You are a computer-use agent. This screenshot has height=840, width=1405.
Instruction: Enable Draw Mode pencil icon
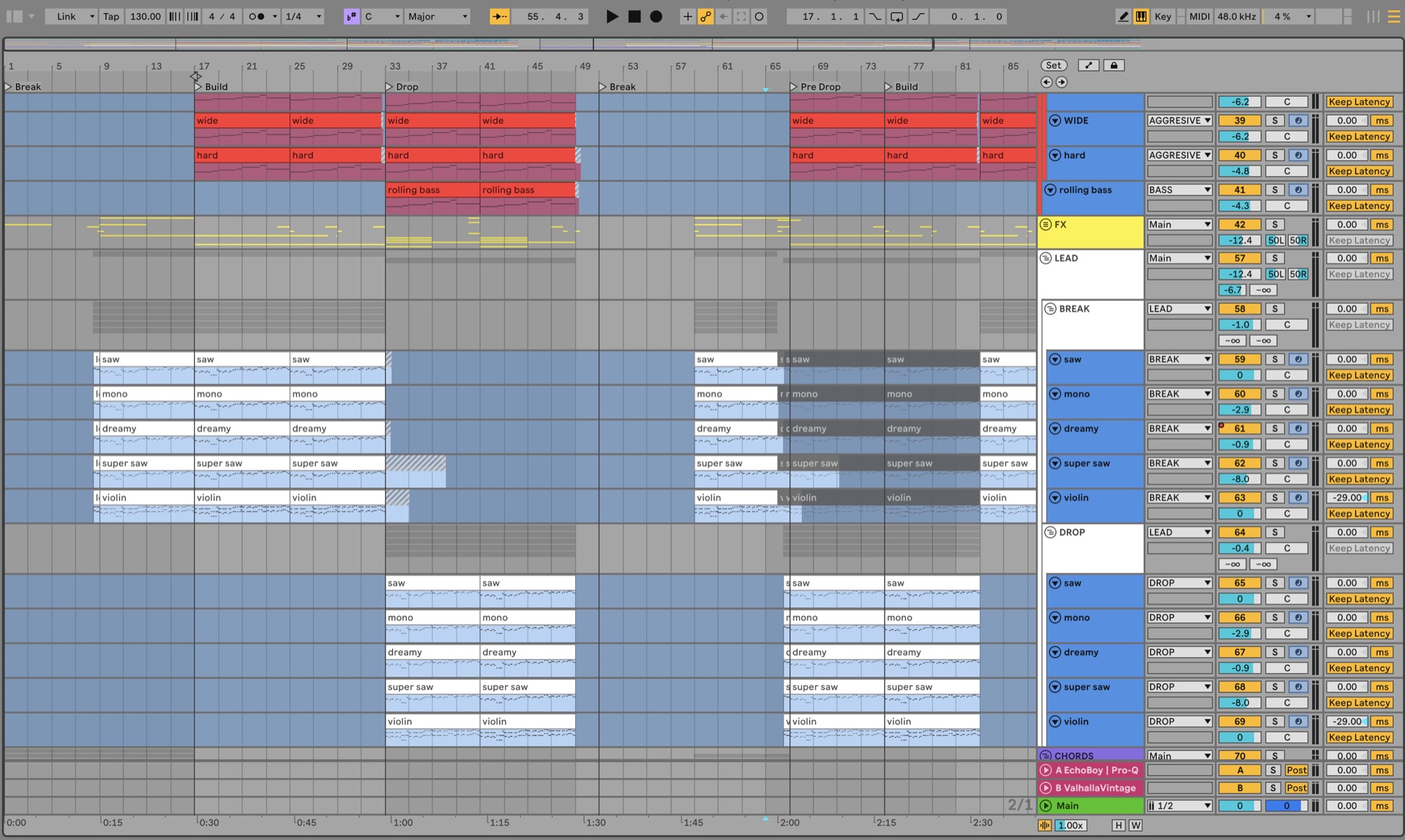click(x=1123, y=16)
